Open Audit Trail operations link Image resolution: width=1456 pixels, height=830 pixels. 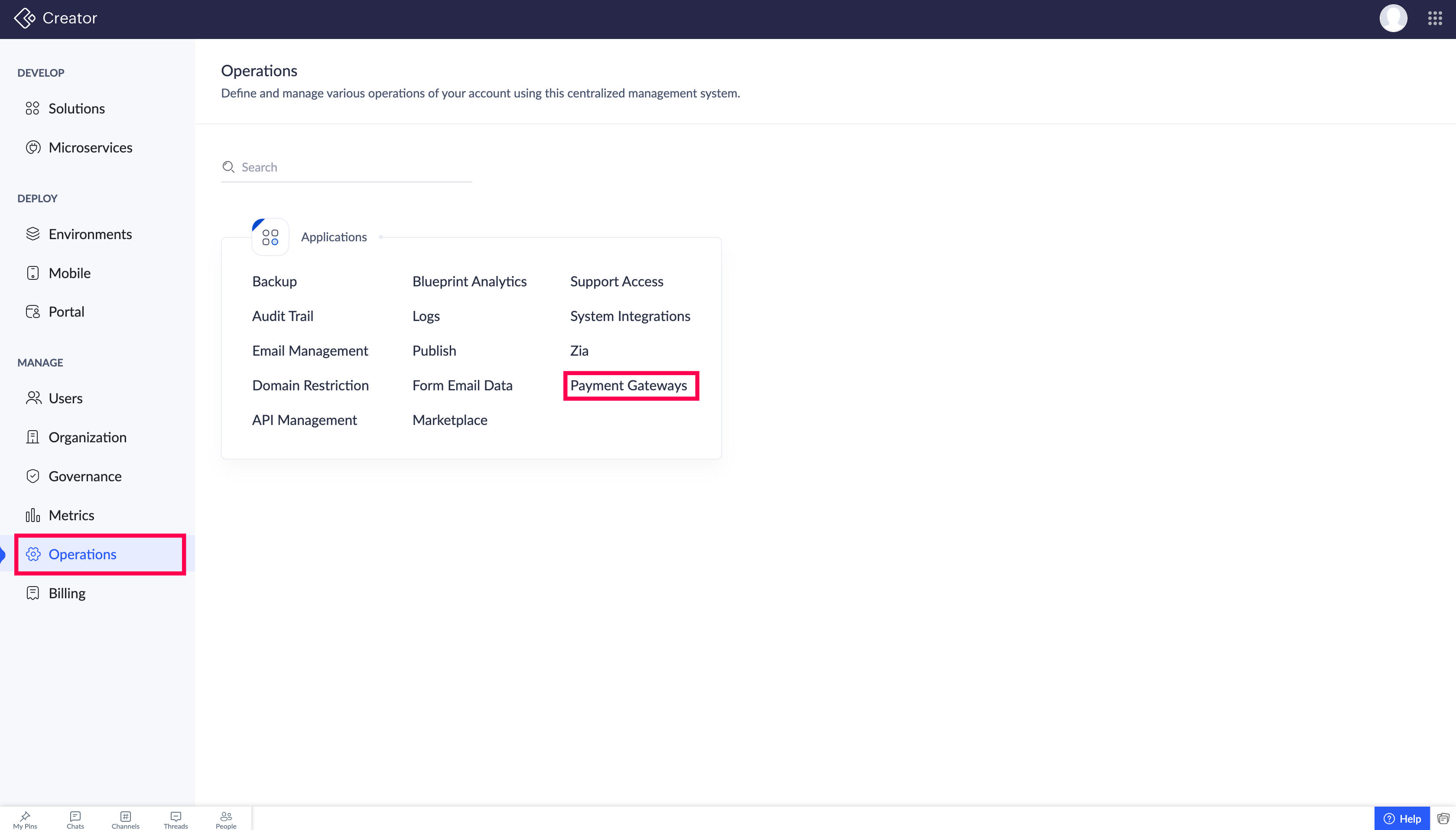(282, 316)
